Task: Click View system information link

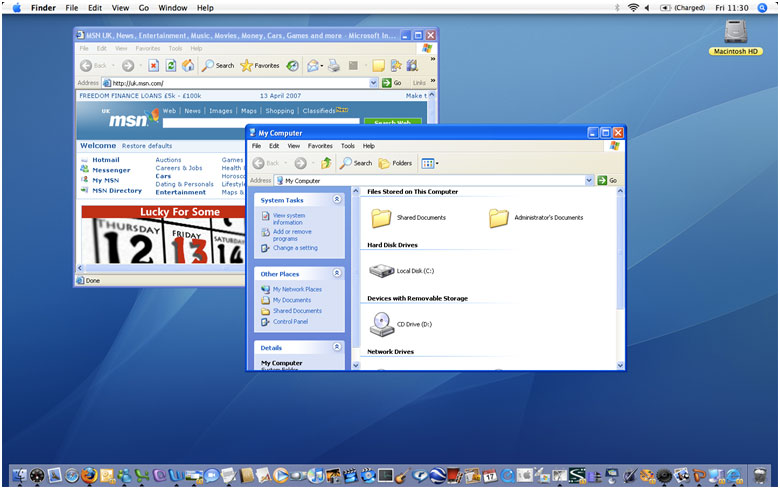Action: [289, 219]
